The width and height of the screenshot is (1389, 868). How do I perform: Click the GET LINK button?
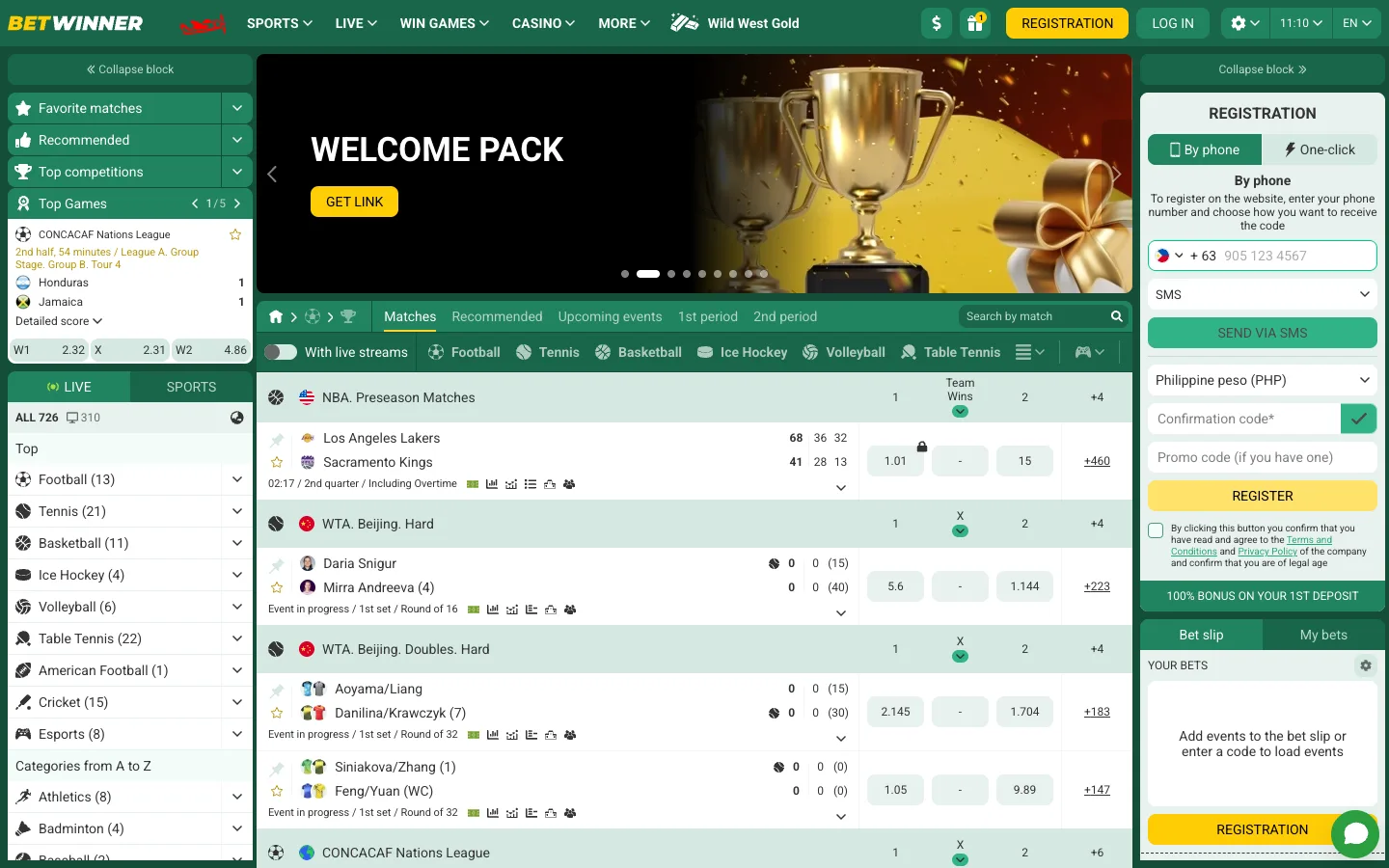(x=354, y=202)
